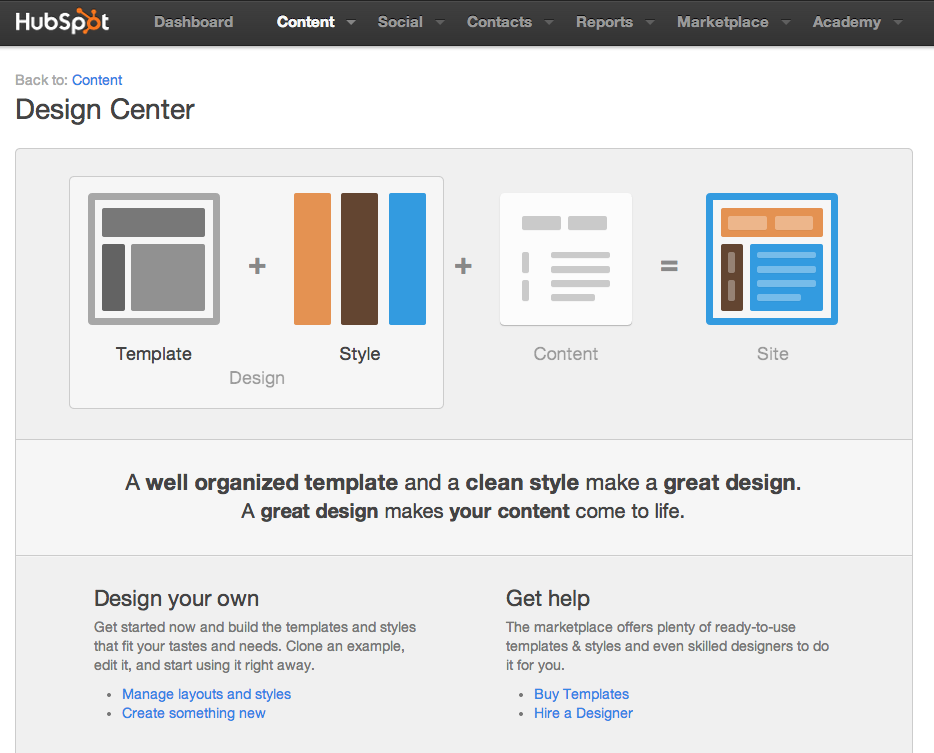Open the Buy Templates link

tap(581, 694)
